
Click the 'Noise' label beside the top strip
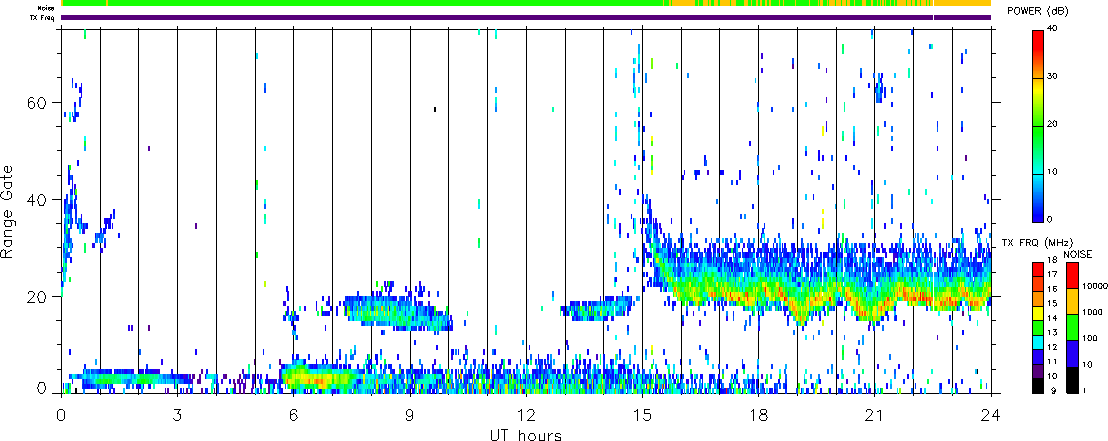tap(48, 8)
